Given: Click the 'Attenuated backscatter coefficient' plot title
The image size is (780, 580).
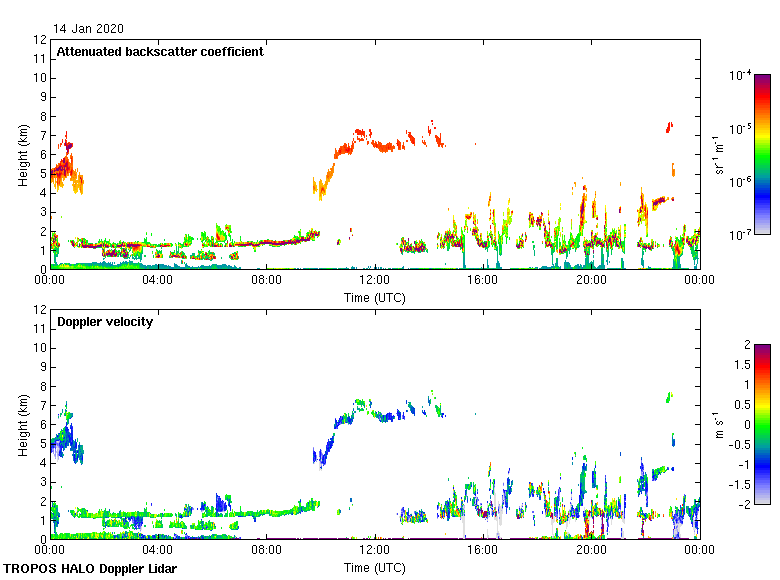Looking at the screenshot, I should tap(160, 52).
